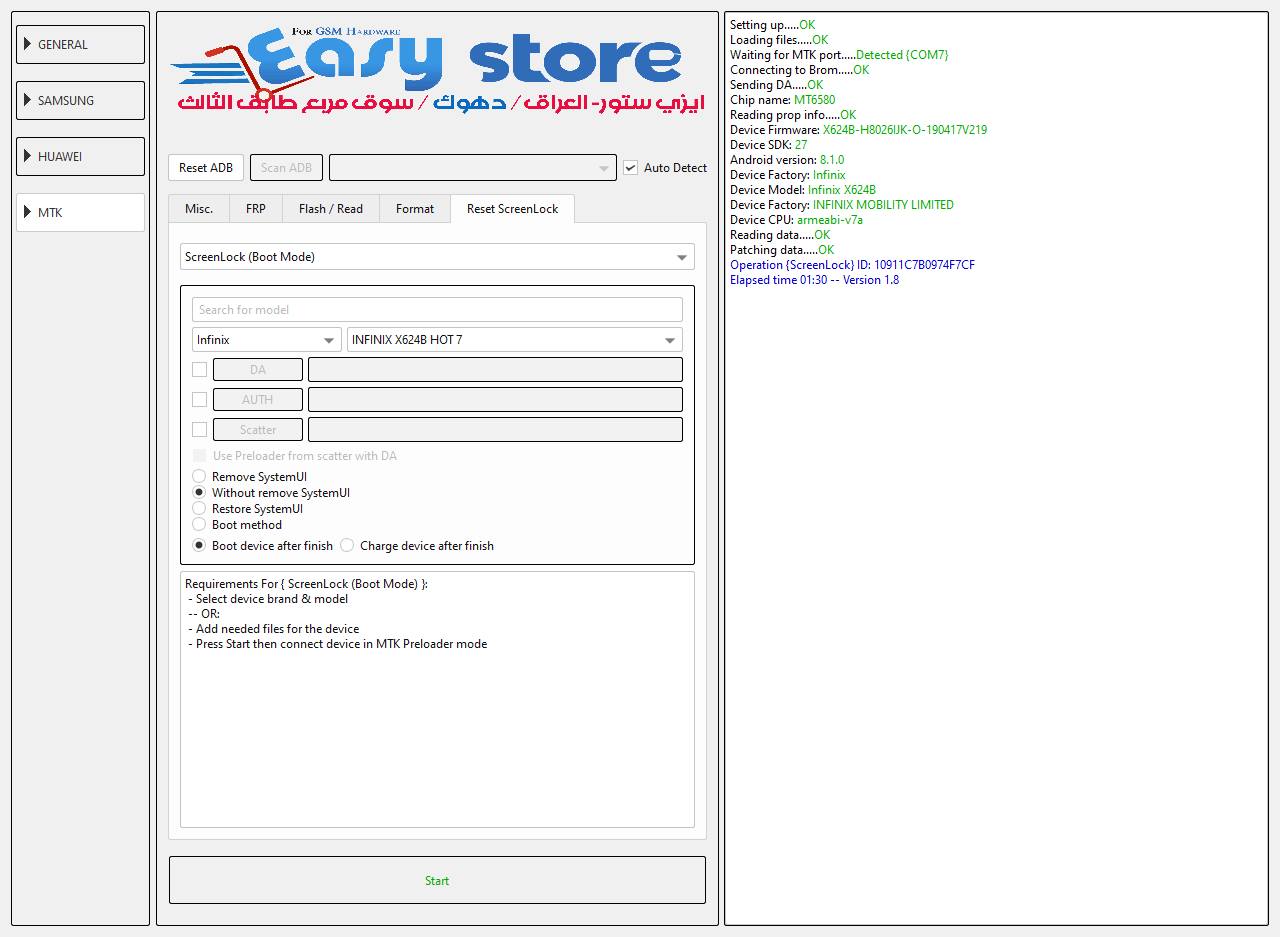Open the ADB device dropdown
The width and height of the screenshot is (1280, 937).
[472, 168]
